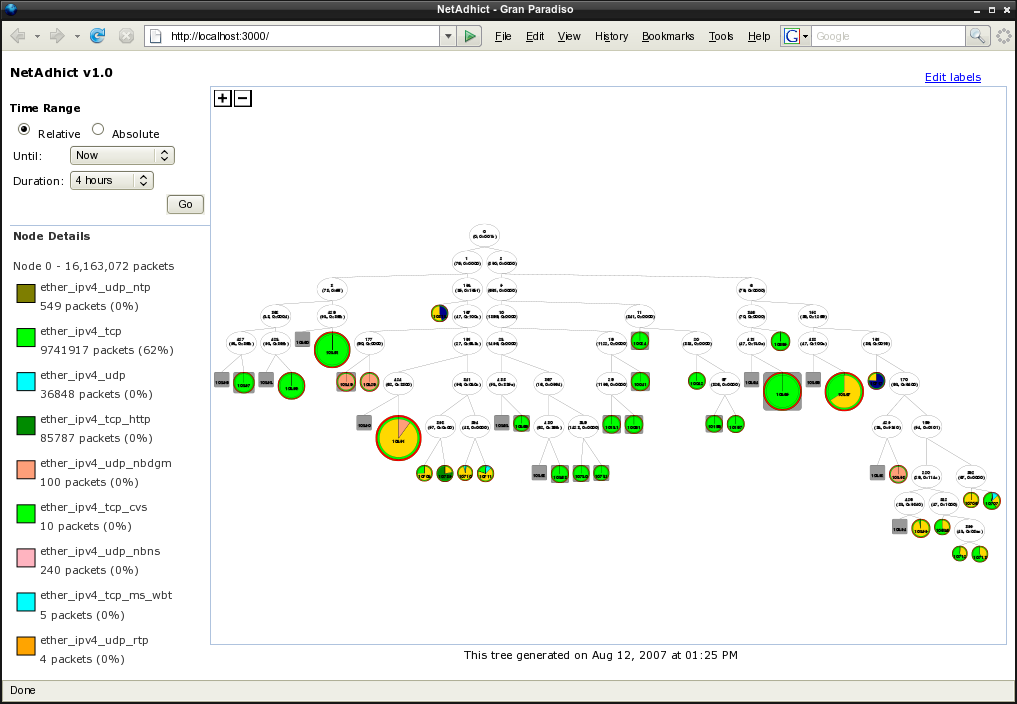Click the Stop loading icon
The image size is (1017, 704).
tap(126, 36)
